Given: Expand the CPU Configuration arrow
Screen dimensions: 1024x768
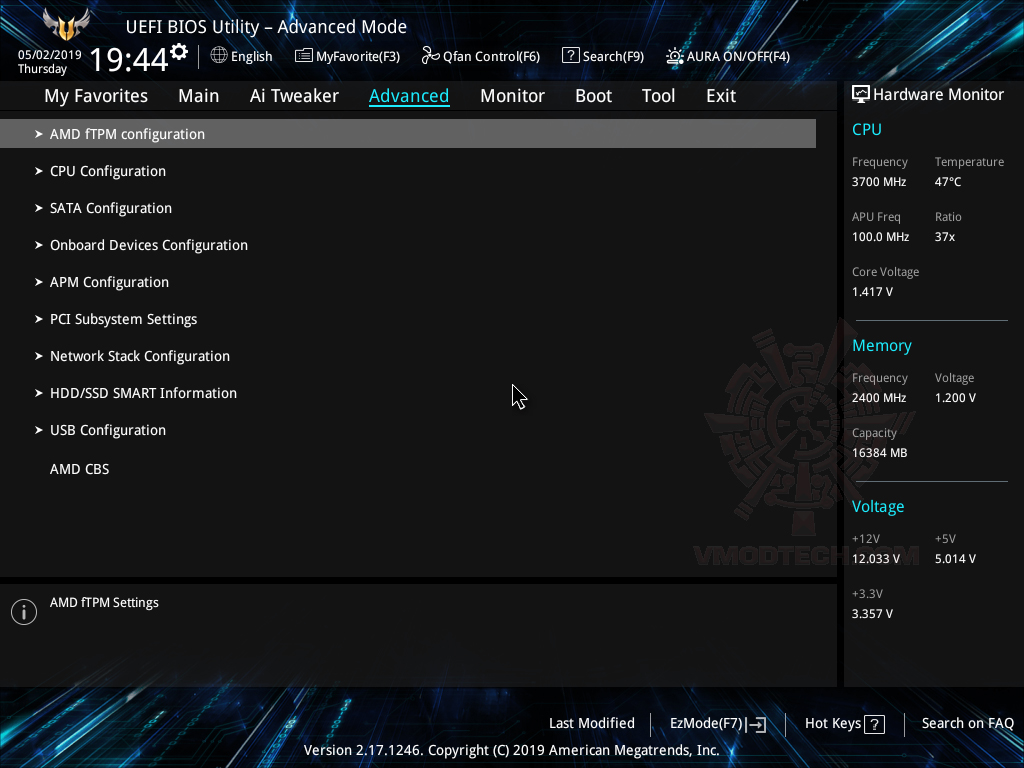Looking at the screenshot, I should 39,171.
